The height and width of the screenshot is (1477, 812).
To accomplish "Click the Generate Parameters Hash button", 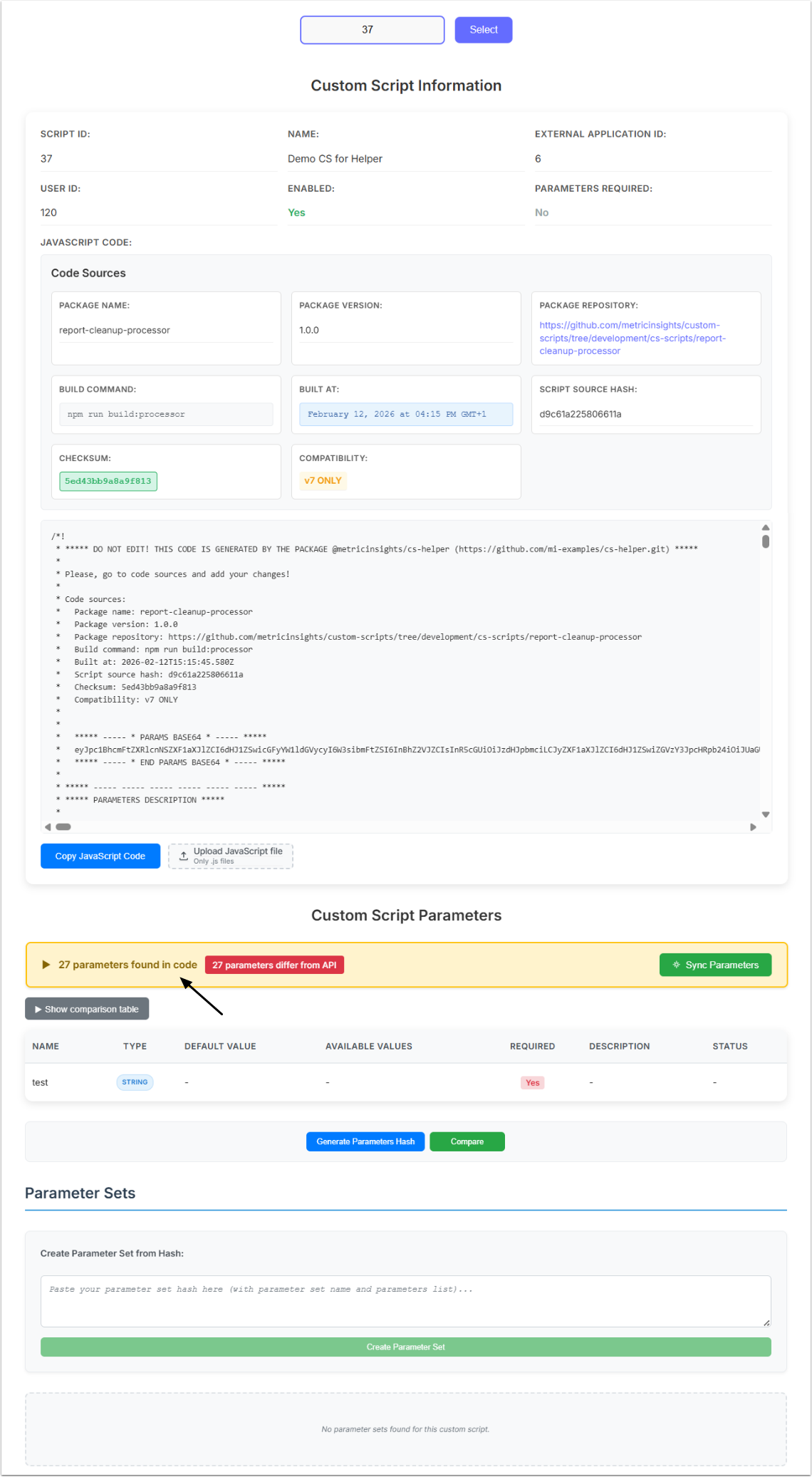I will click(x=365, y=1141).
